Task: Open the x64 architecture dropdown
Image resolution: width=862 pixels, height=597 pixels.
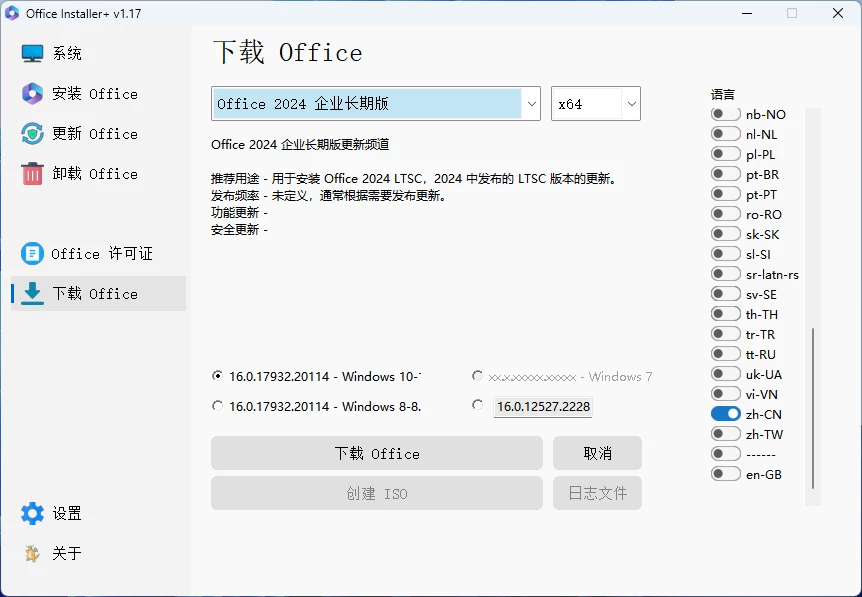Action: coord(631,104)
